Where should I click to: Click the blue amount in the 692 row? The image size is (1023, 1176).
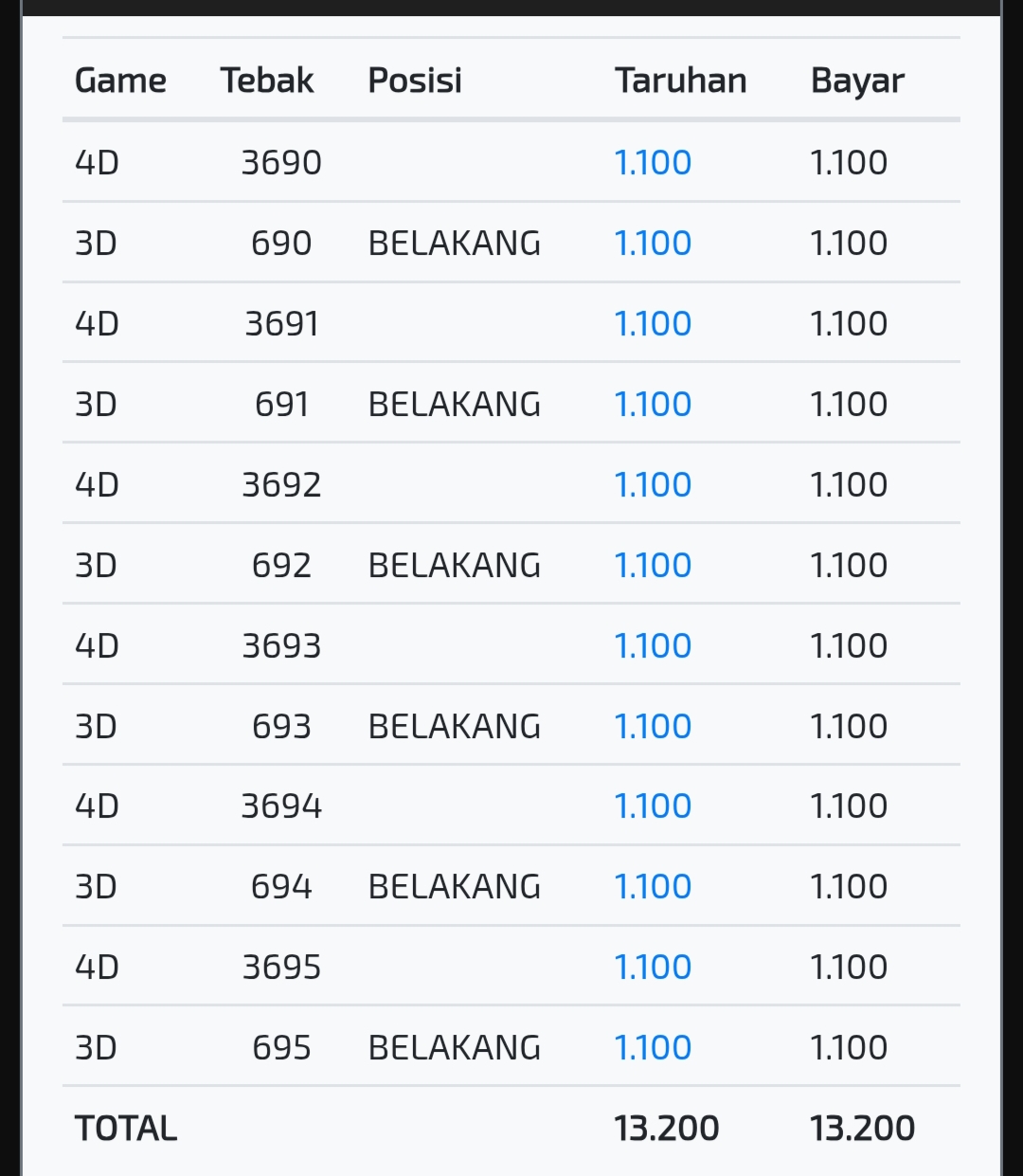pyautogui.click(x=653, y=565)
